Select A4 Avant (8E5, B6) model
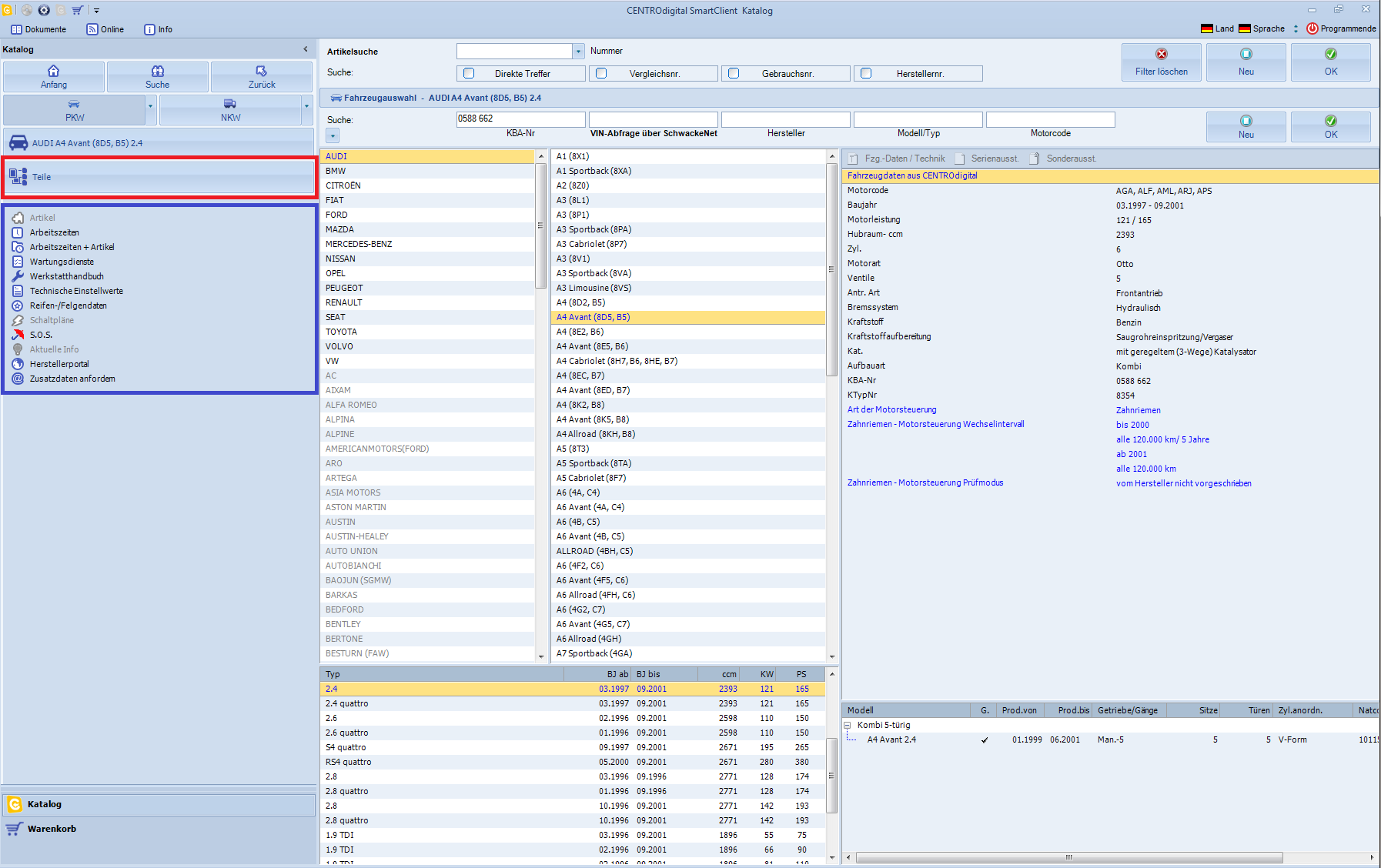The image size is (1381, 868). tap(688, 346)
